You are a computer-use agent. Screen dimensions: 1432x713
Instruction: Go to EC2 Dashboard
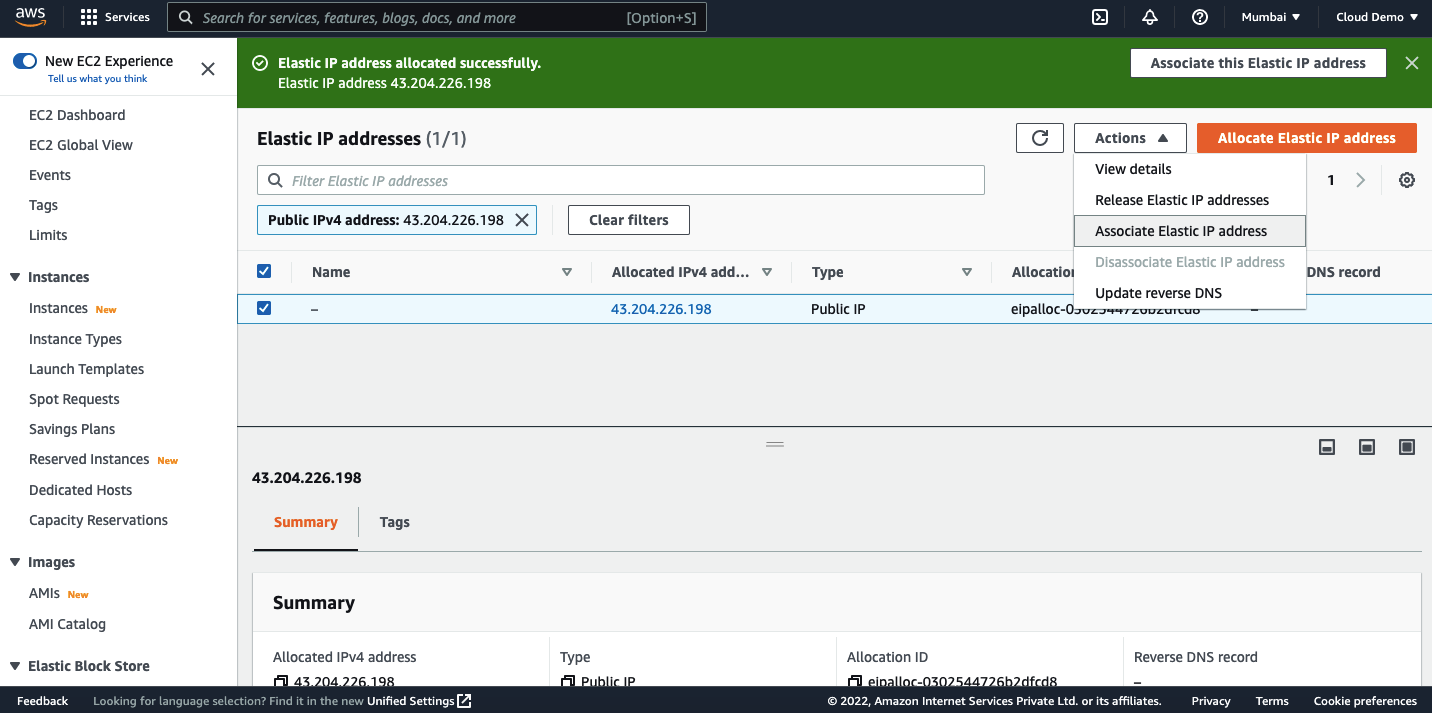coord(77,115)
